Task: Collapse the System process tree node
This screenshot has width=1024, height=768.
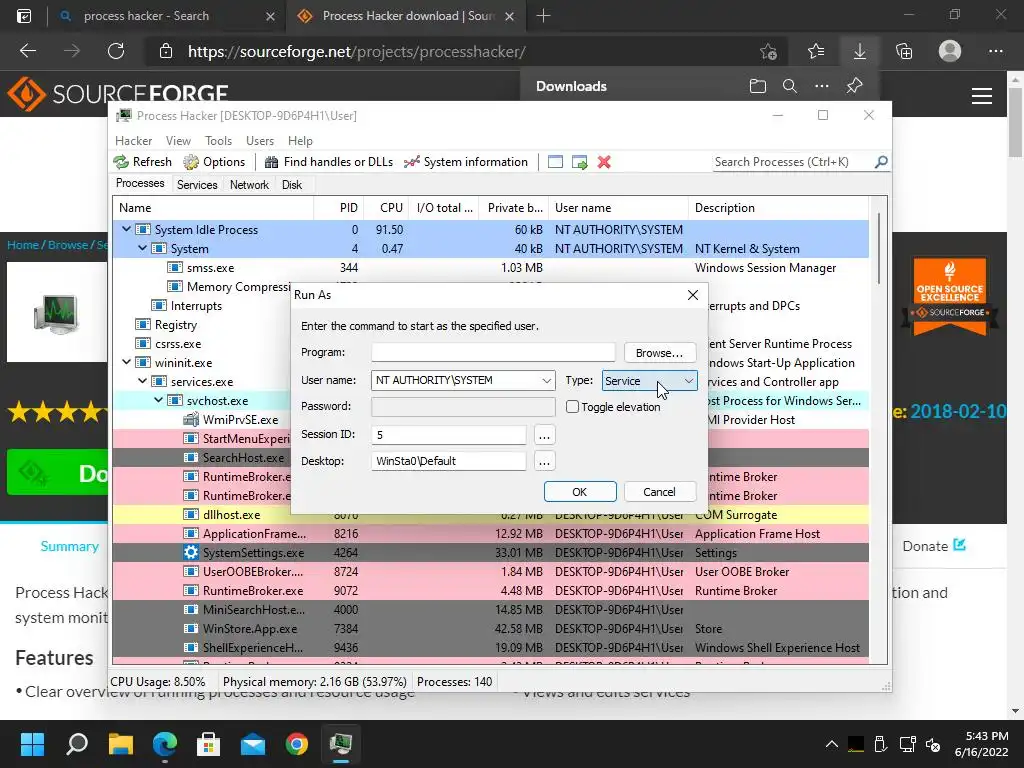Action: (x=142, y=248)
